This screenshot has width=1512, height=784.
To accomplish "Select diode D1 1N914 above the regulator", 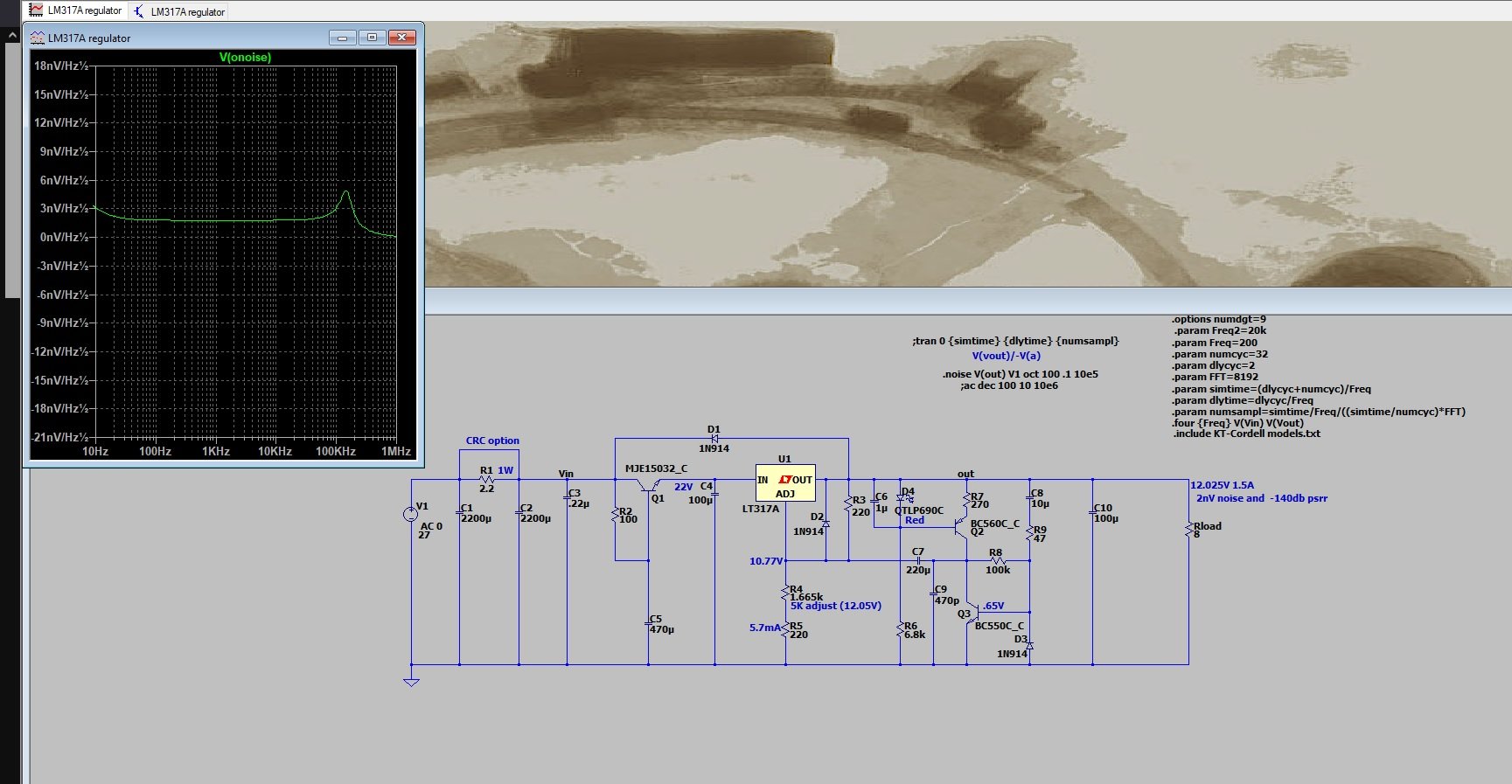I will tap(714, 438).
